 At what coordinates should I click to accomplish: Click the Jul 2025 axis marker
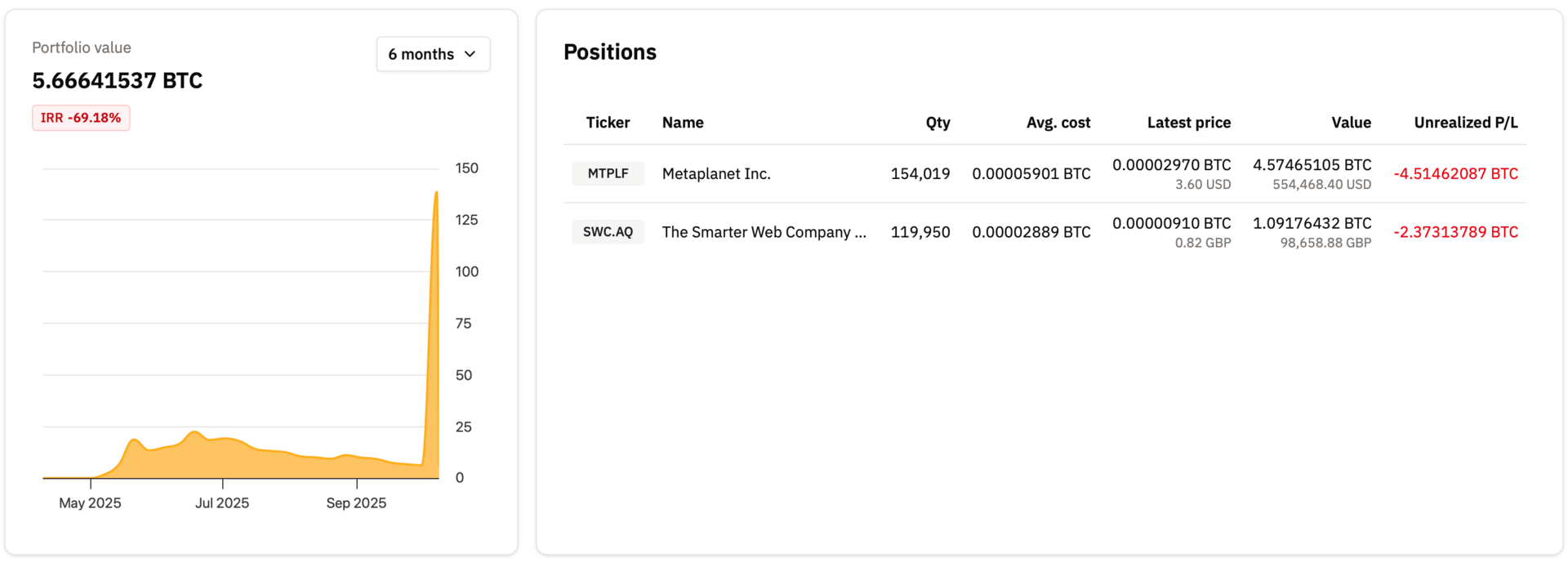[222, 503]
